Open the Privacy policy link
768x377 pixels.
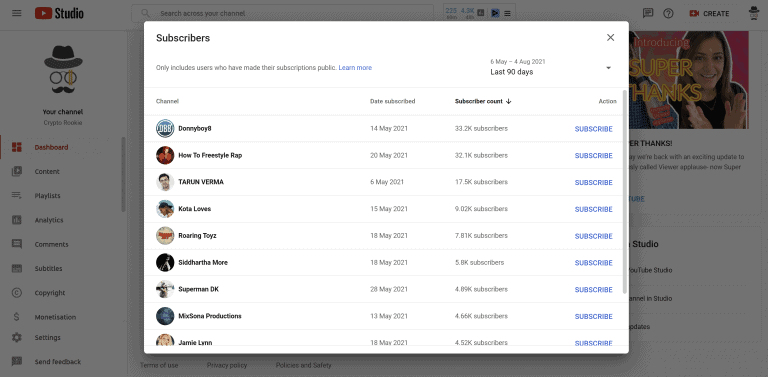(227, 365)
